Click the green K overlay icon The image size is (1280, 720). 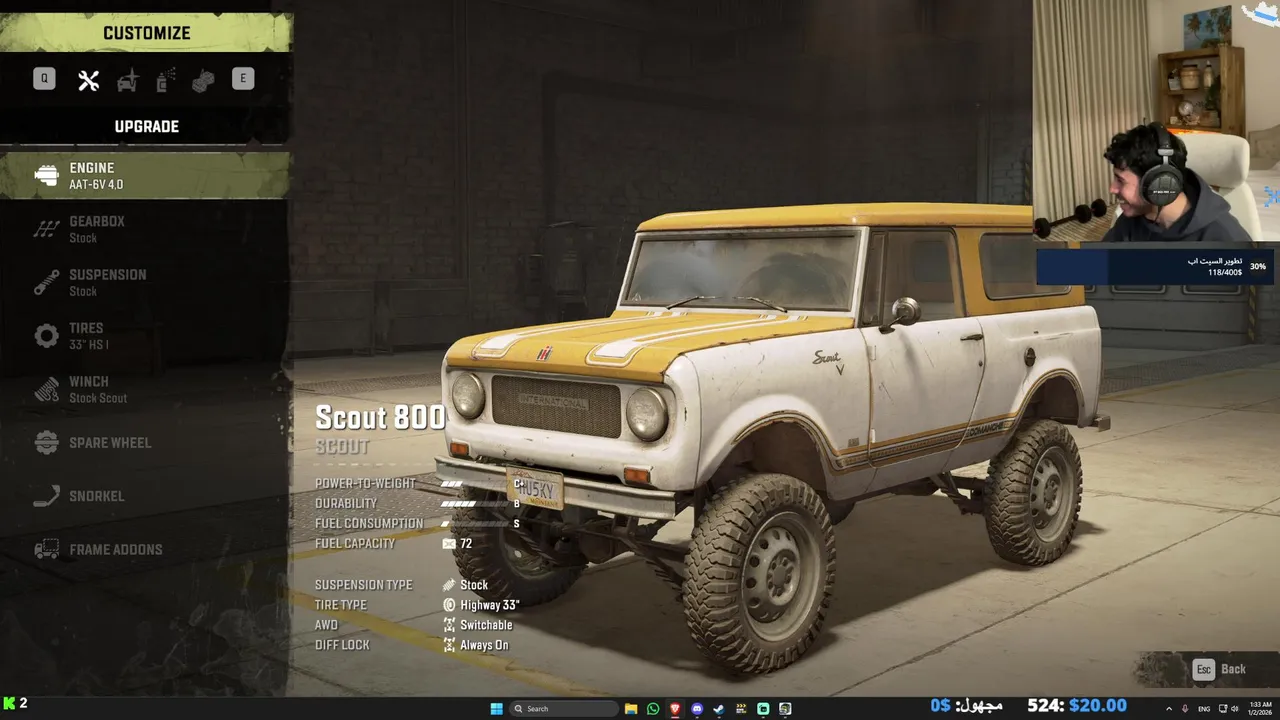[9, 704]
